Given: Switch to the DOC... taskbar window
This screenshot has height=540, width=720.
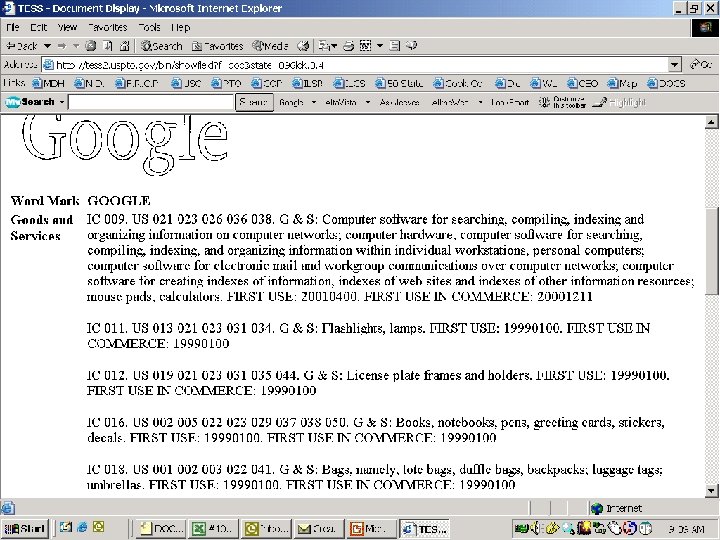Looking at the screenshot, I should 162,529.
